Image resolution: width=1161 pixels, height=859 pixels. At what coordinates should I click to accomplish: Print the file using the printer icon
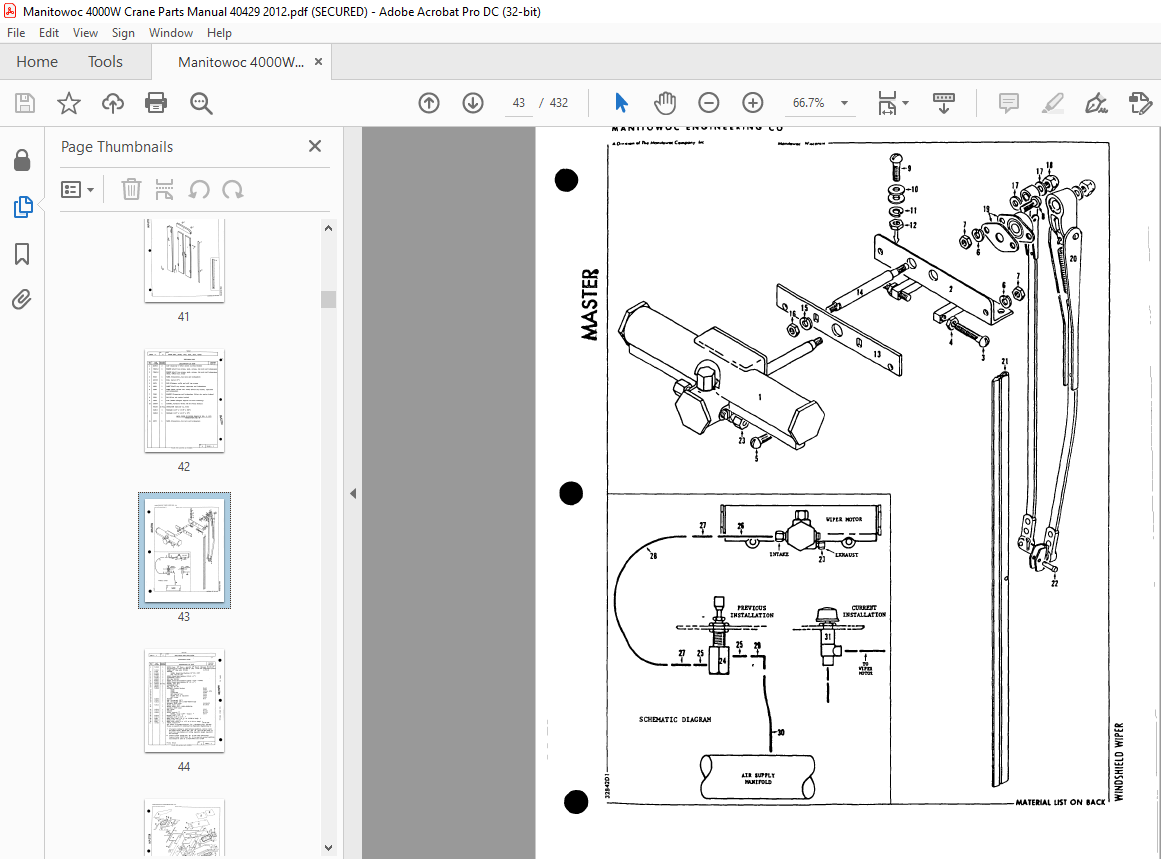click(156, 103)
